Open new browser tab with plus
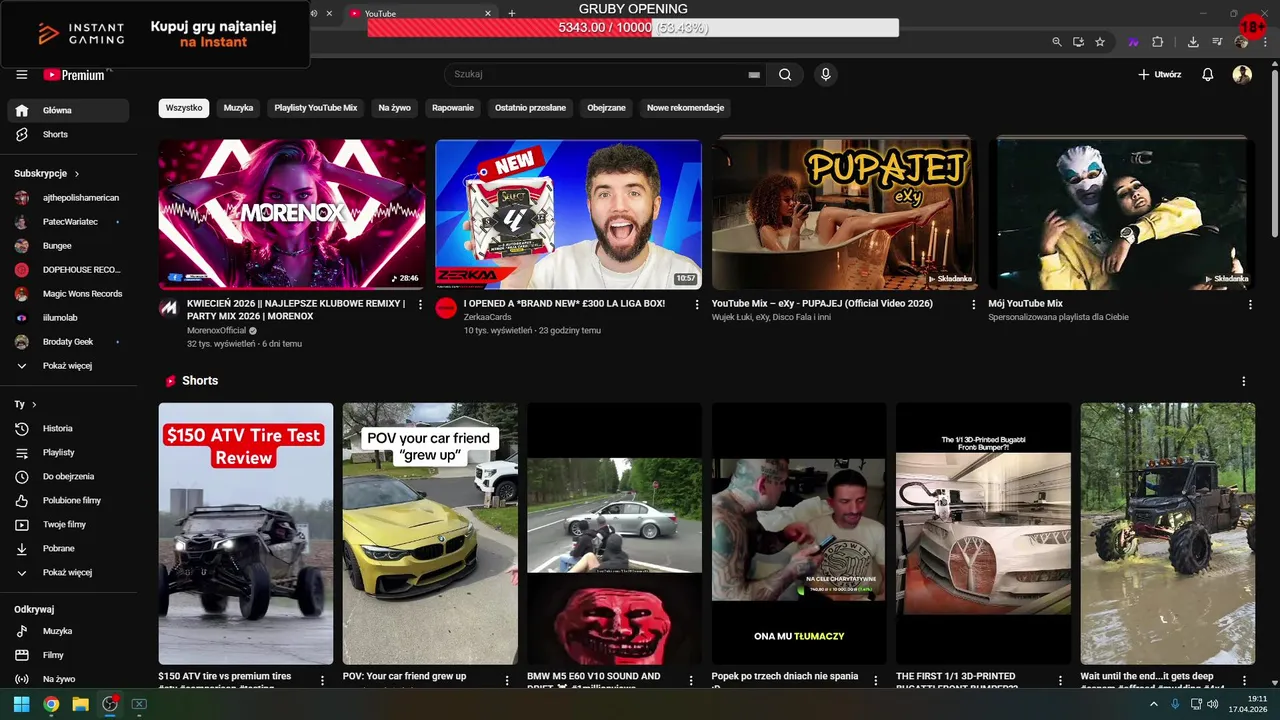This screenshot has height=720, width=1280. [512, 13]
